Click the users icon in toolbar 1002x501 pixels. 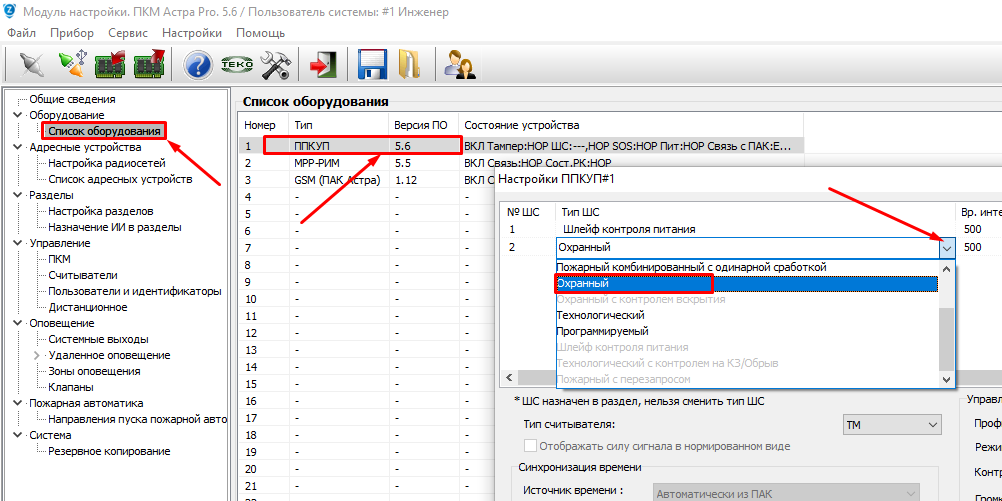pyautogui.click(x=459, y=65)
